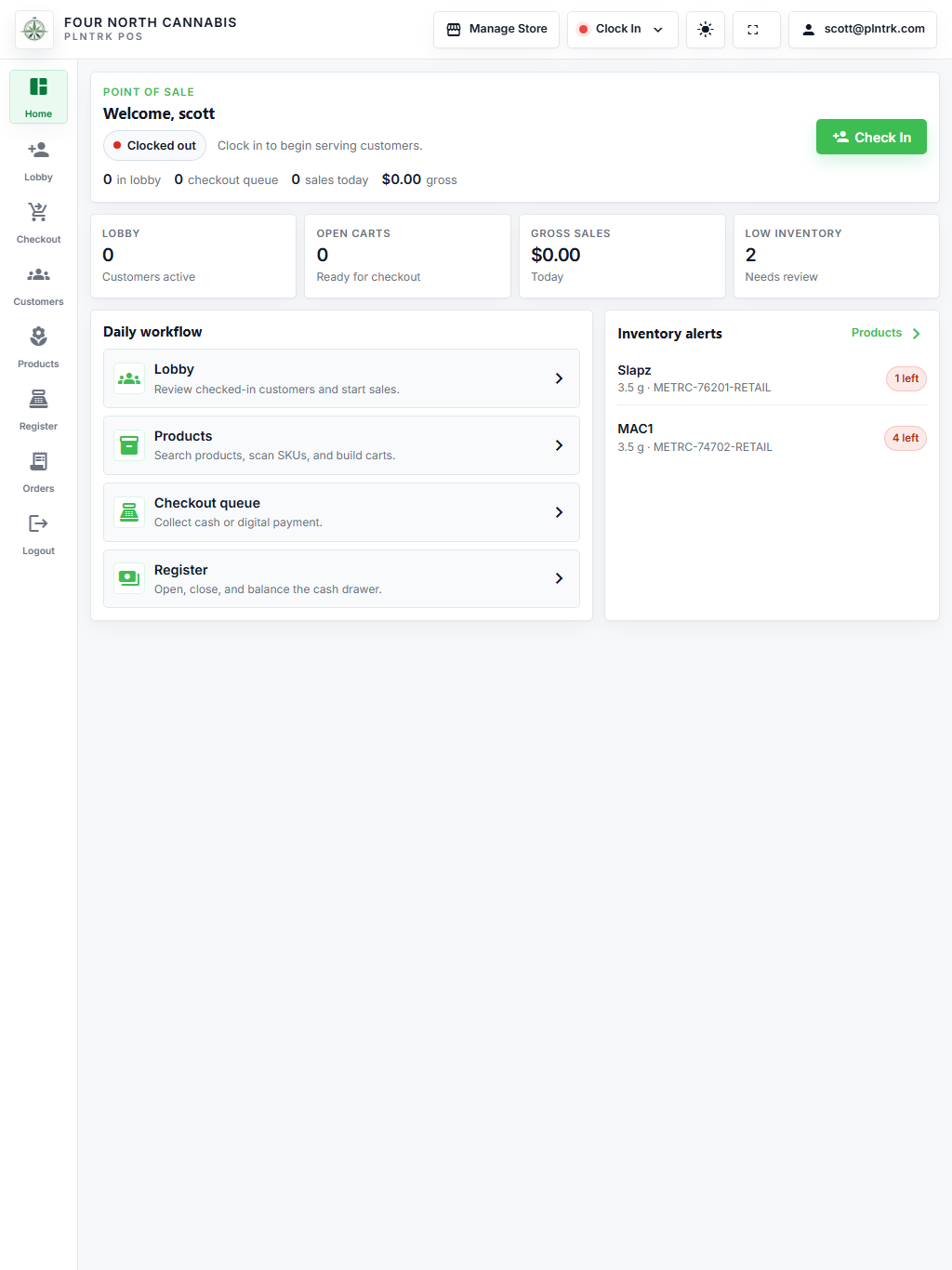Open the Home sidebar item

[x=38, y=97]
